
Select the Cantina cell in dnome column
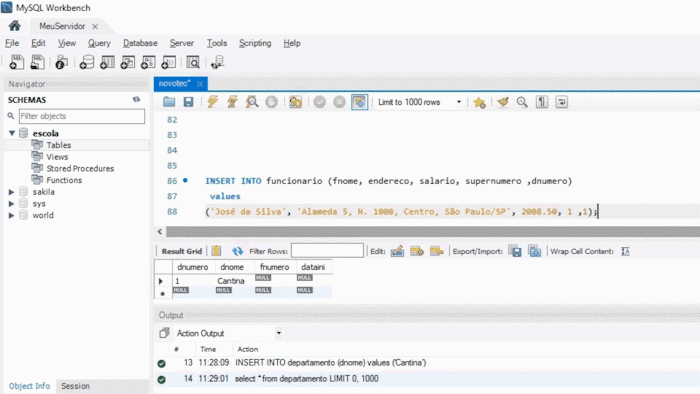(231, 281)
